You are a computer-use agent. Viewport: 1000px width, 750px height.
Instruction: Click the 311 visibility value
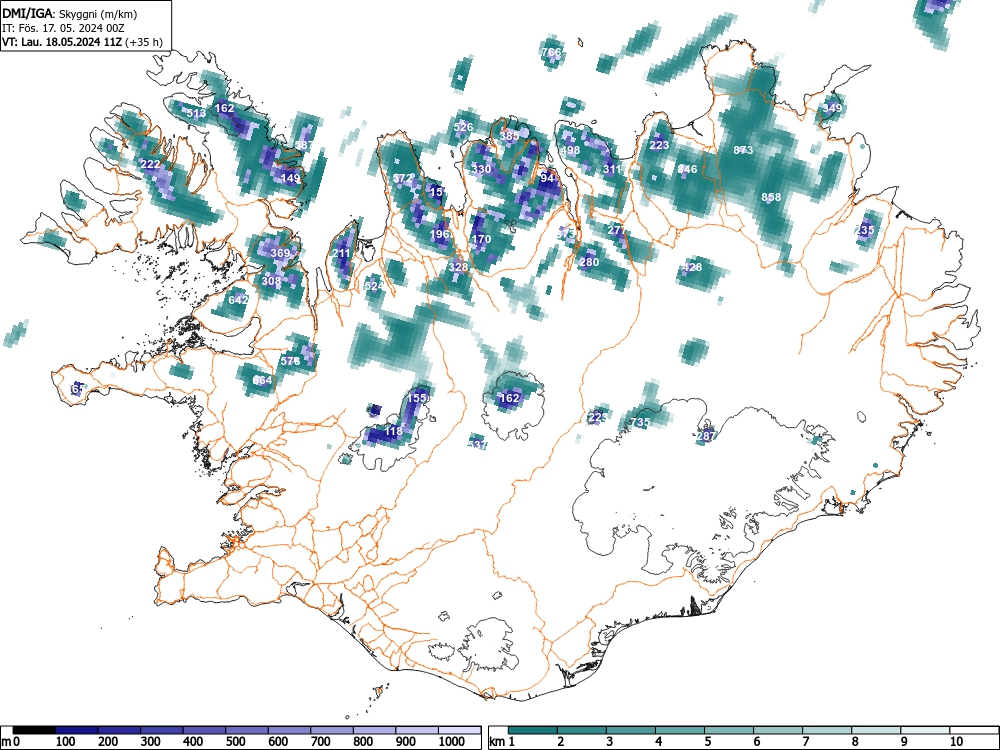click(x=612, y=169)
